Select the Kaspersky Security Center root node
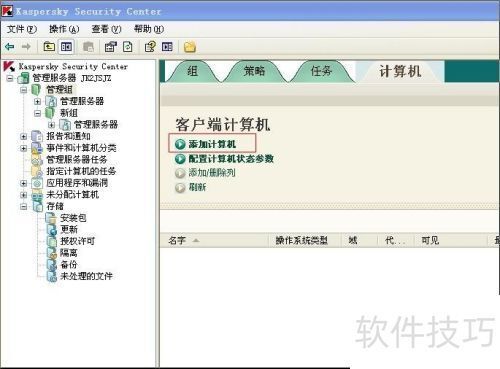The image size is (500, 369). click(73, 66)
